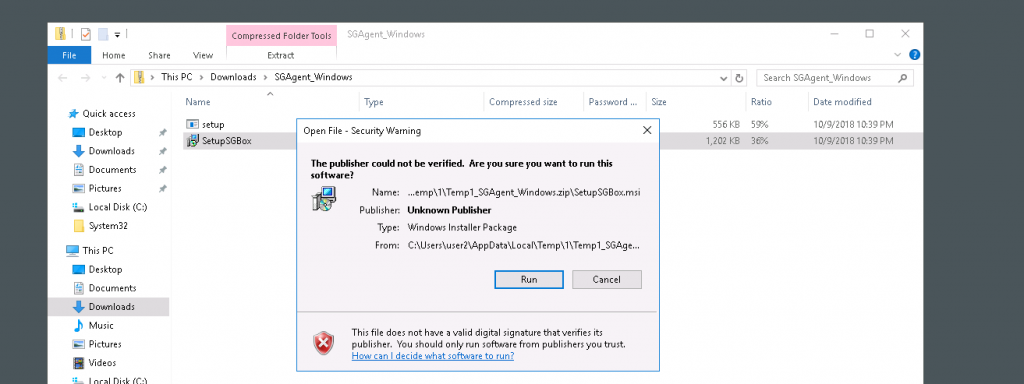
Task: Open the File tab in Explorer
Action: pyautogui.click(x=69, y=56)
